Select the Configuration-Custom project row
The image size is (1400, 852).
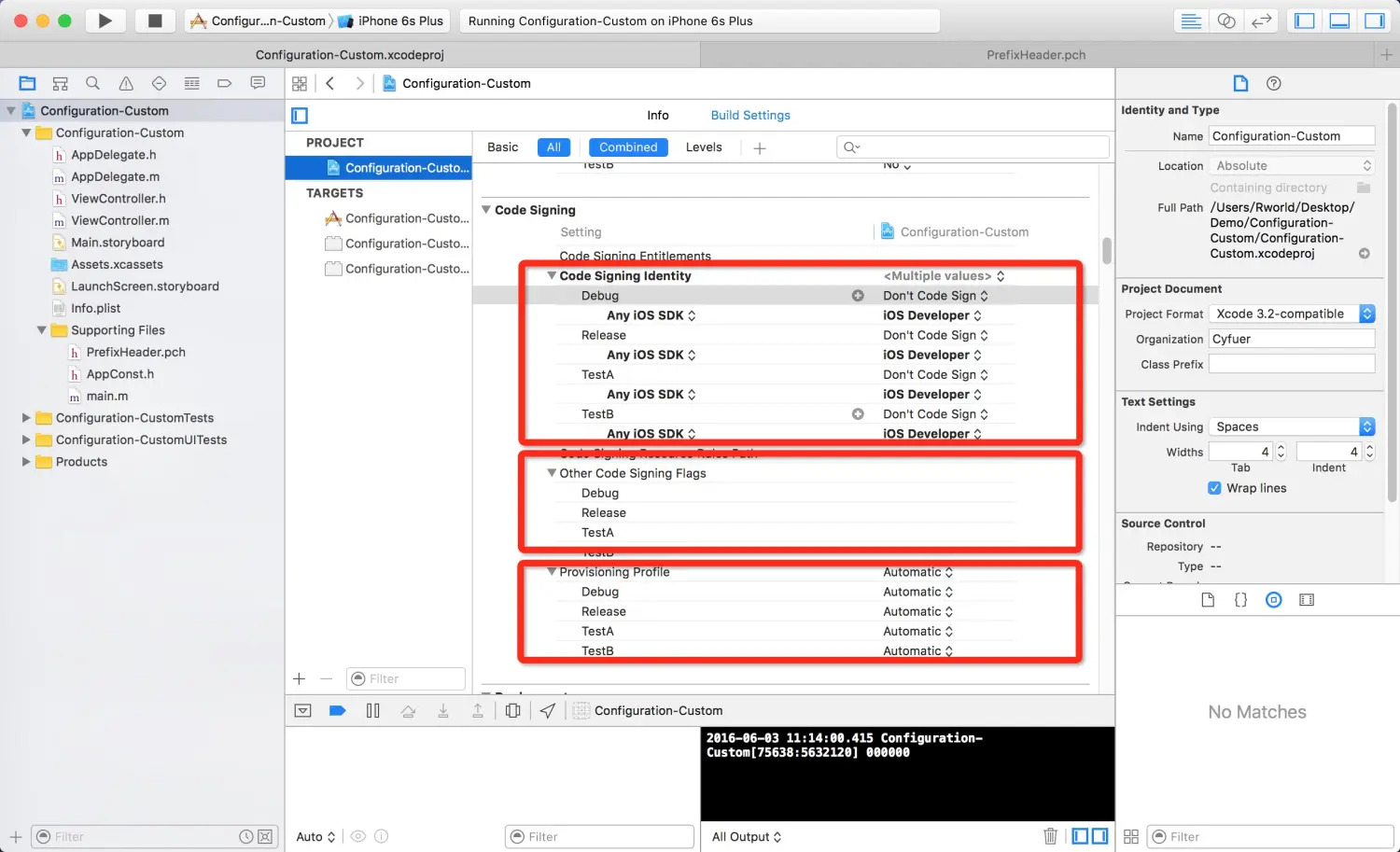coord(379,168)
